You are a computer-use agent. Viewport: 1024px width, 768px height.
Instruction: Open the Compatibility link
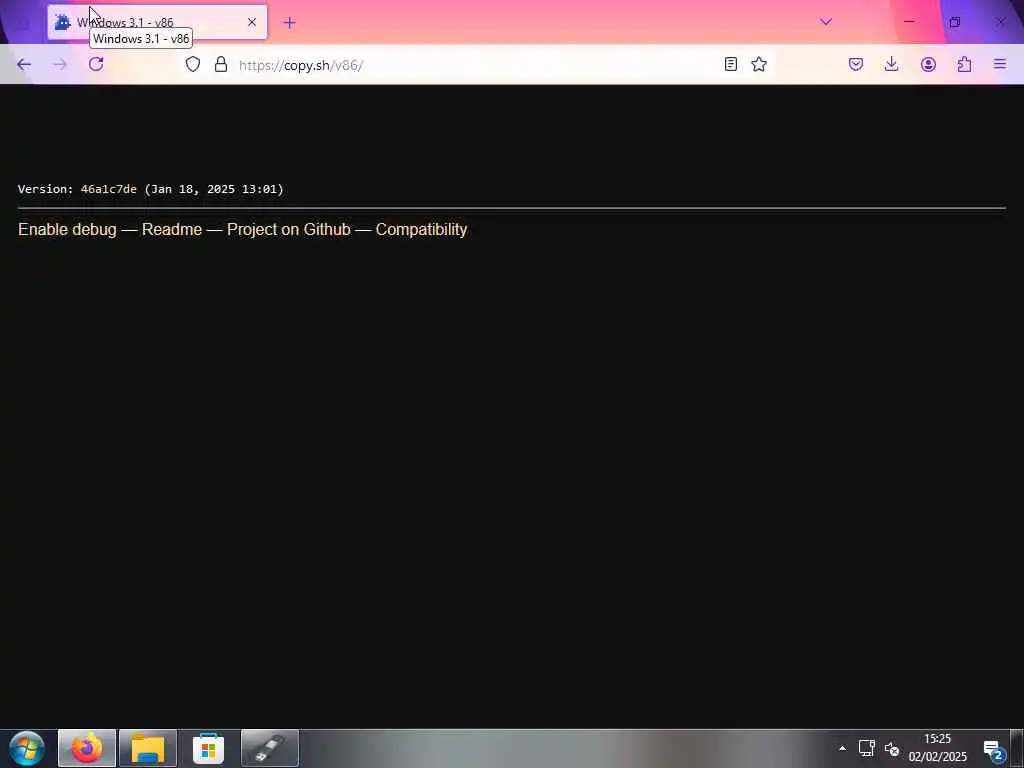coord(421,229)
